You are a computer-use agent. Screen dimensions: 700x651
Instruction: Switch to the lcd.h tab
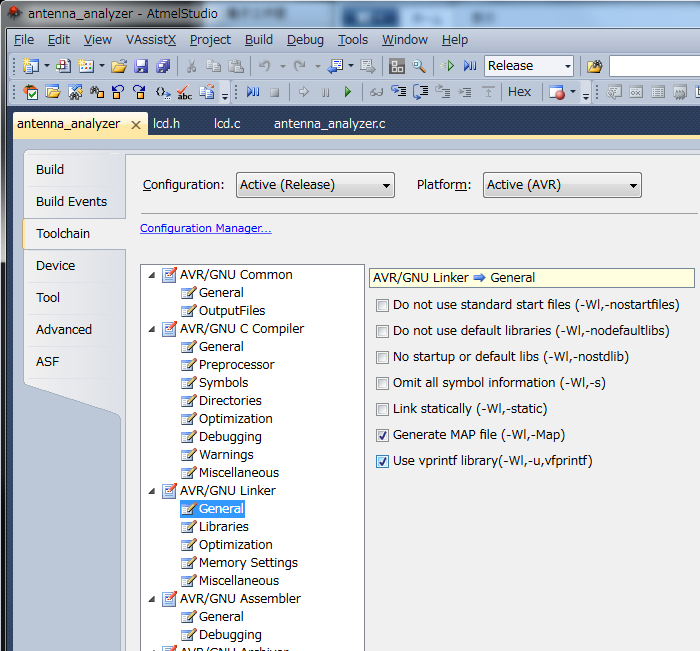pyautogui.click(x=167, y=124)
